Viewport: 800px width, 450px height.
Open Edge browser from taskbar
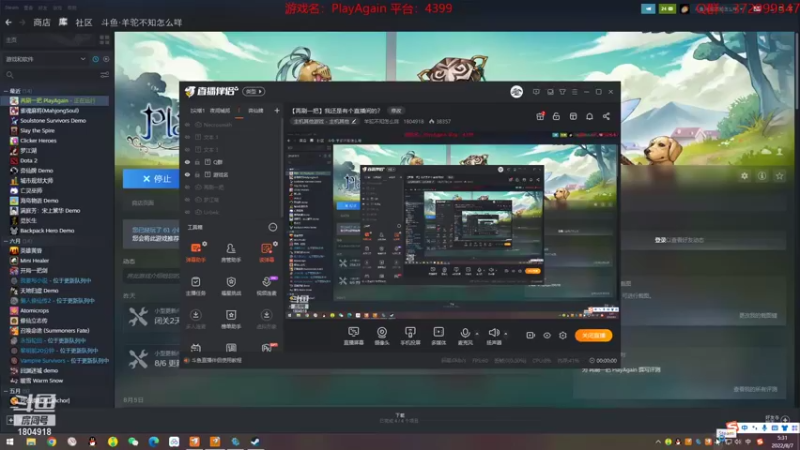154,442
